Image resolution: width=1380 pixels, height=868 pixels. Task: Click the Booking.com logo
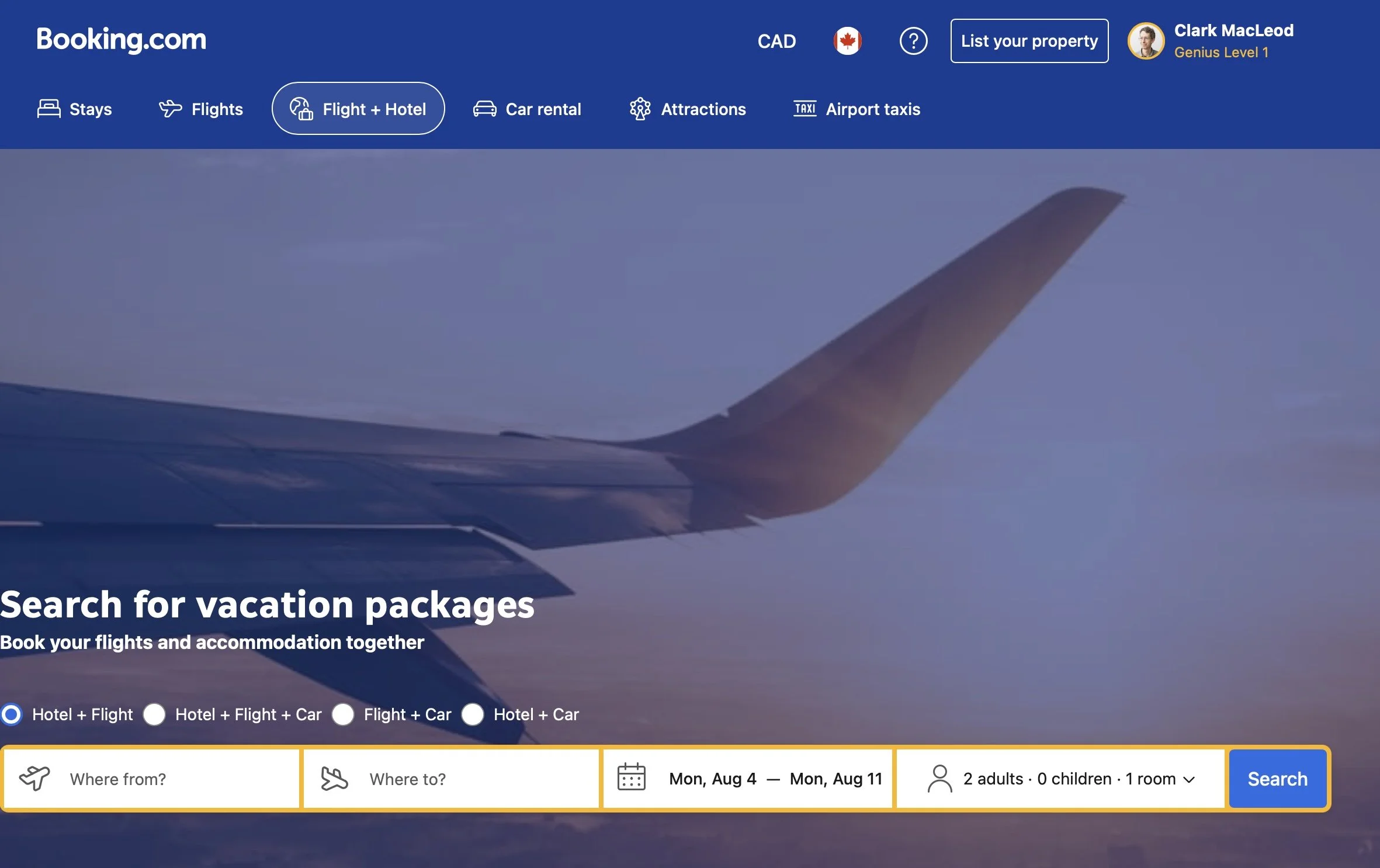coord(121,39)
